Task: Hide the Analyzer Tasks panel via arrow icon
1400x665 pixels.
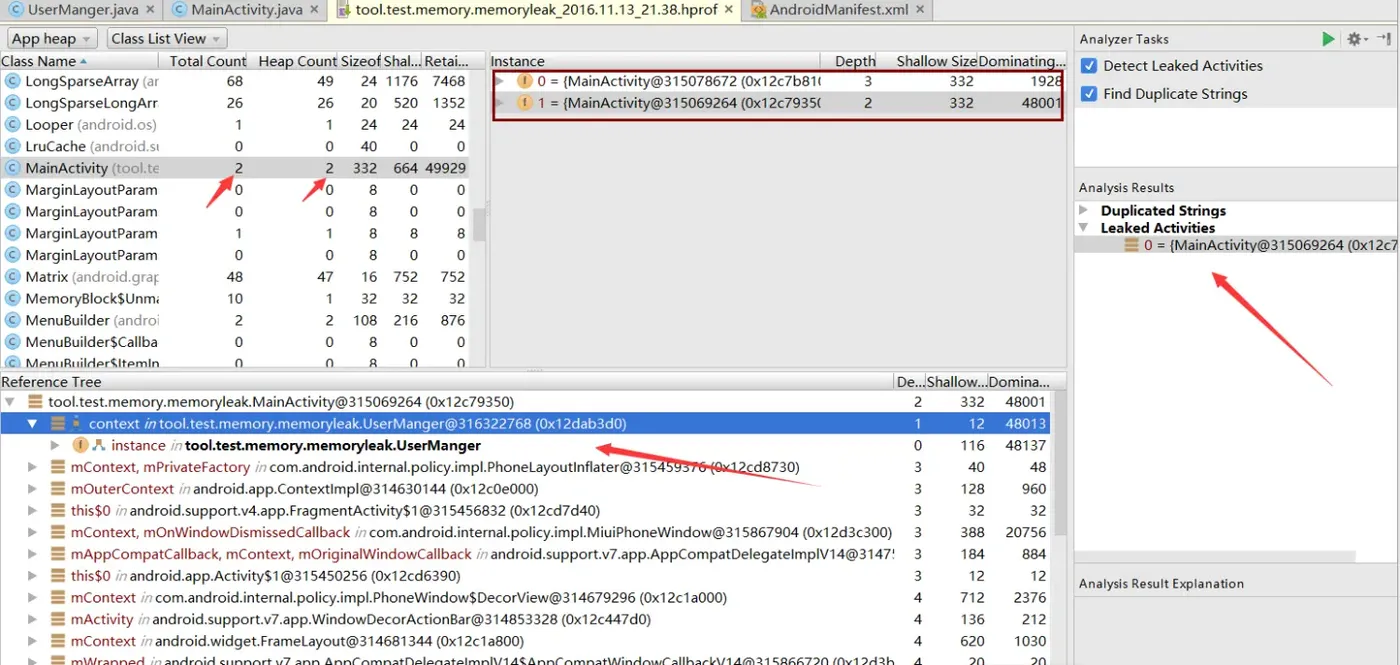Action: click(1384, 39)
